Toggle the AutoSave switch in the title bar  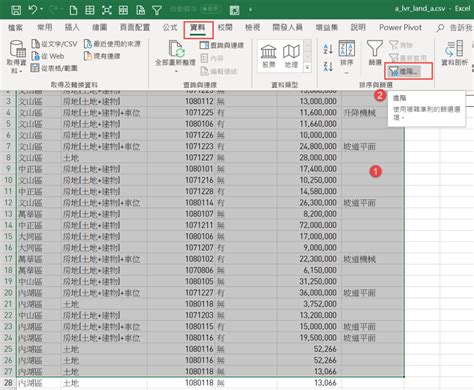pos(211,9)
